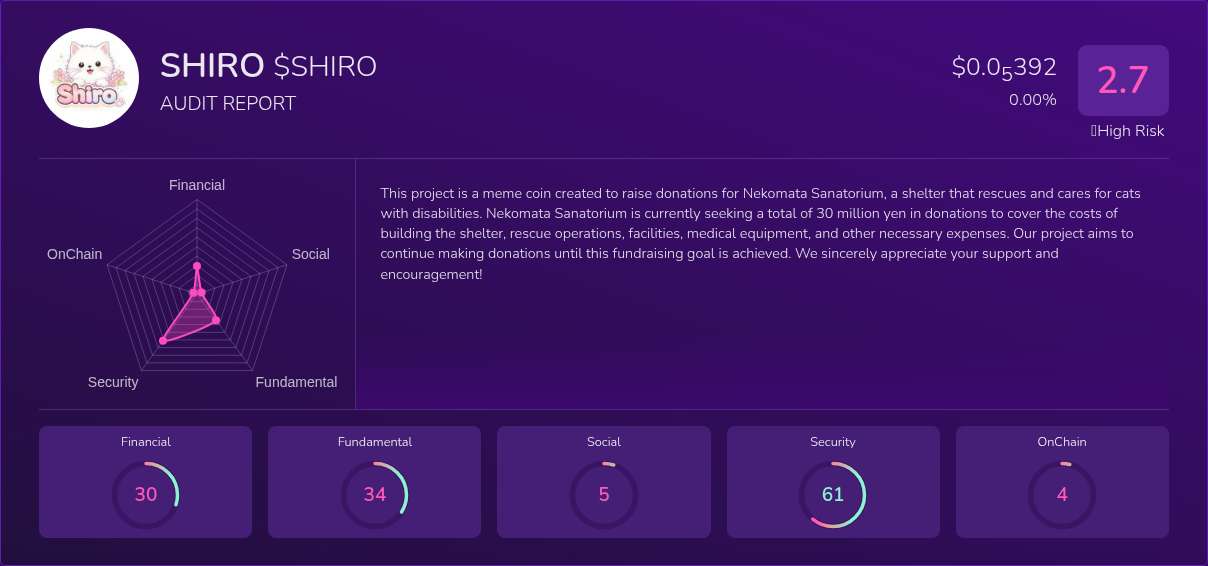Click the OnChain gauge showing 4
Viewport: 1208px width, 566px height.
click(x=1062, y=494)
